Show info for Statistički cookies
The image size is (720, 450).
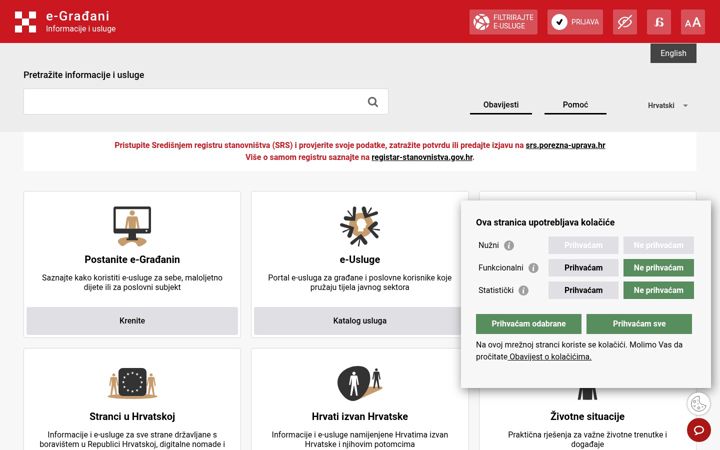(523, 290)
